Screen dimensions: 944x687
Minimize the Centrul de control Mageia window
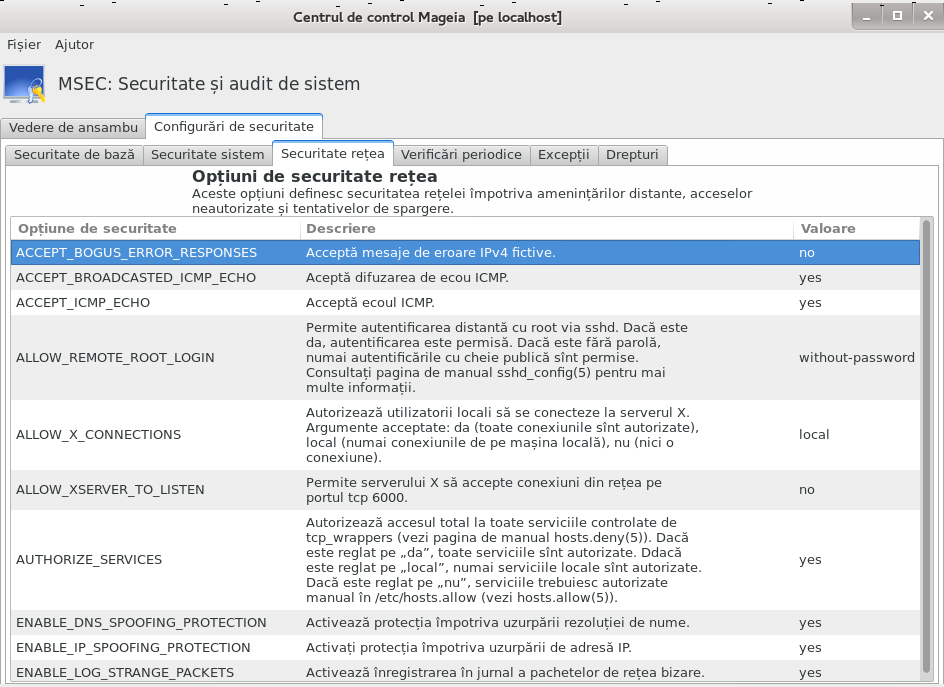click(x=867, y=17)
